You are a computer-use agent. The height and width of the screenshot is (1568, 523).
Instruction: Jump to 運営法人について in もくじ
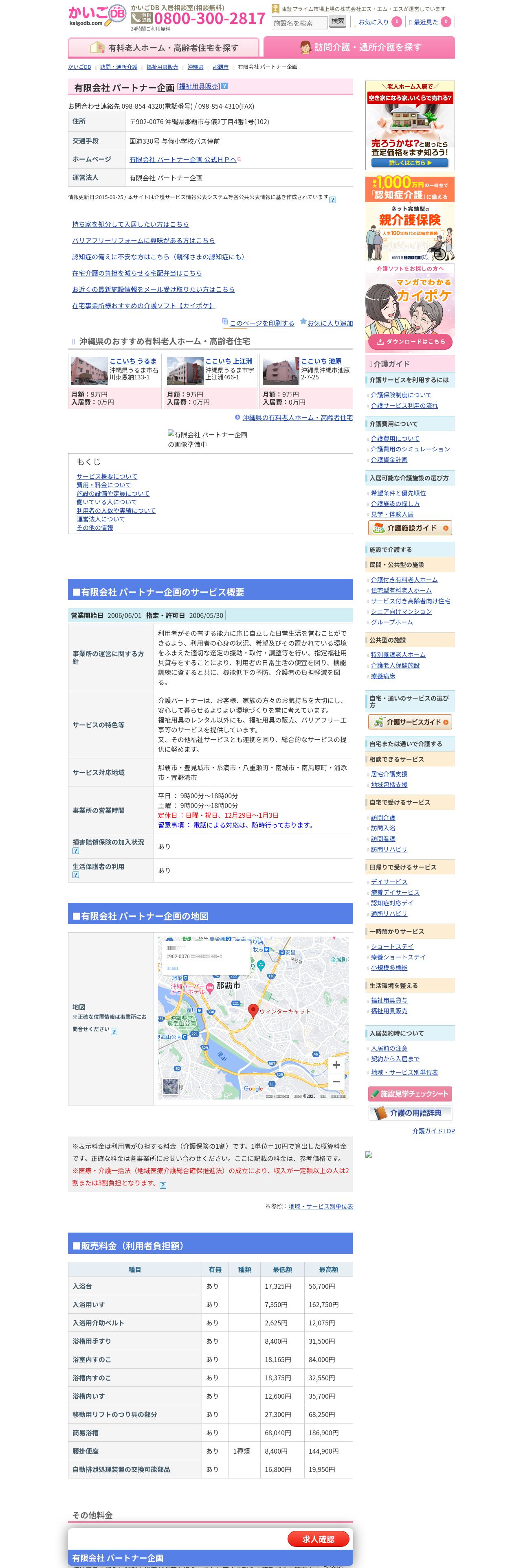[101, 519]
